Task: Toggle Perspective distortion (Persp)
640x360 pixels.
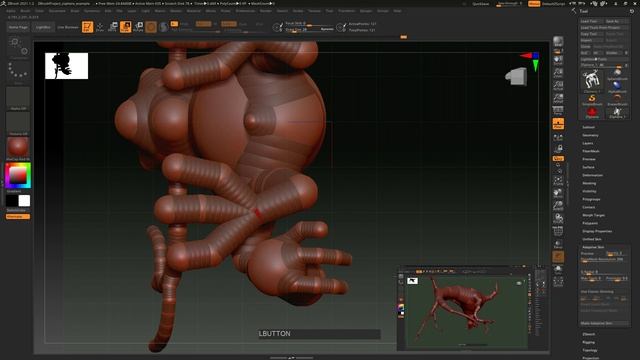Action: tap(558, 110)
